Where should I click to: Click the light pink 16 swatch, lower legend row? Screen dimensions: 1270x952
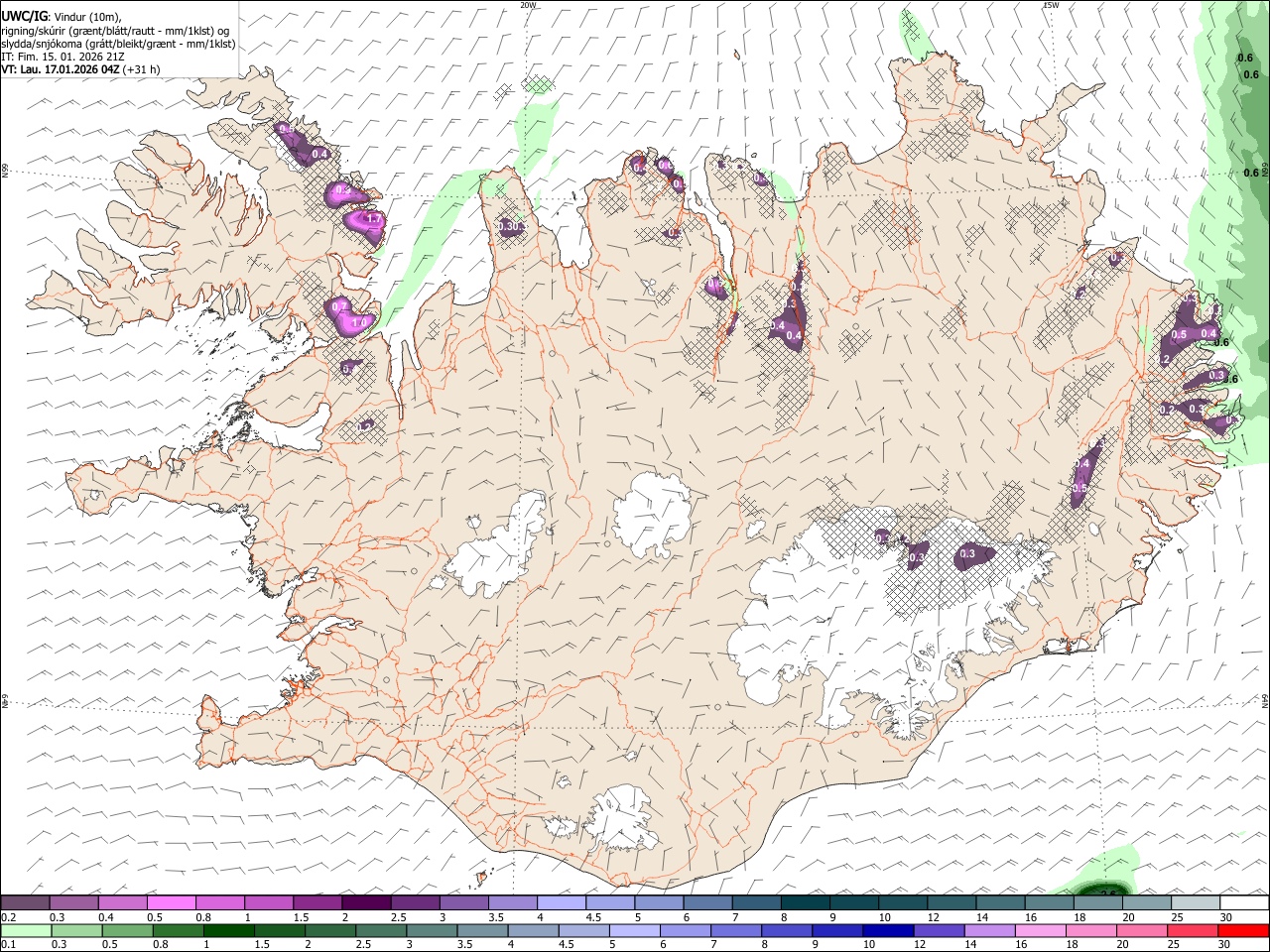(1042, 930)
